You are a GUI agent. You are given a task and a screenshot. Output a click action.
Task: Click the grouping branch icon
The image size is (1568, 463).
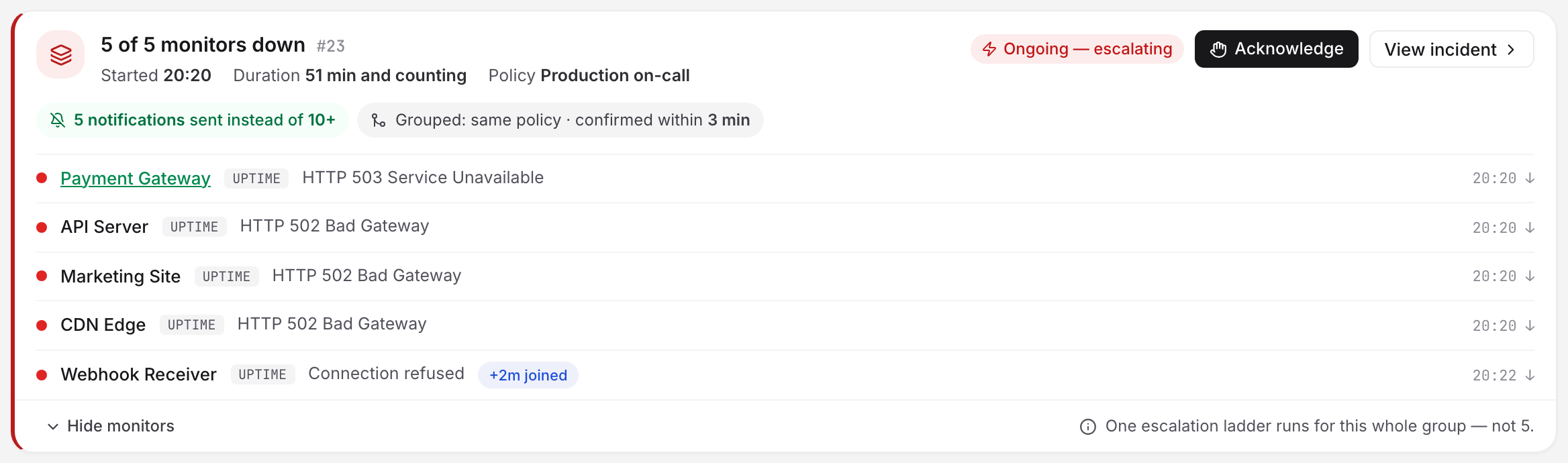click(x=379, y=120)
